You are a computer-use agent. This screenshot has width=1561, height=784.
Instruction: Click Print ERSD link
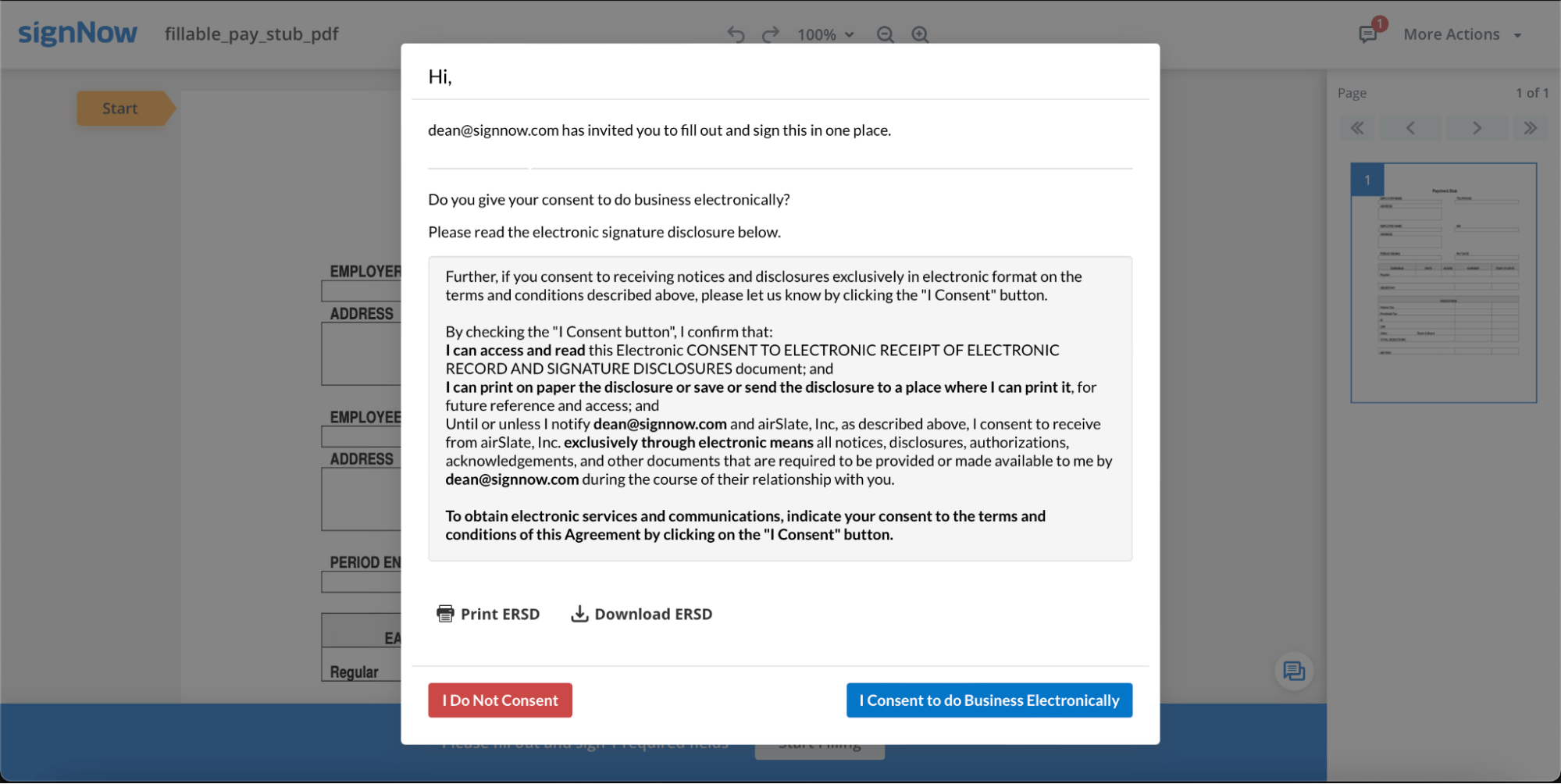pyautogui.click(x=488, y=614)
